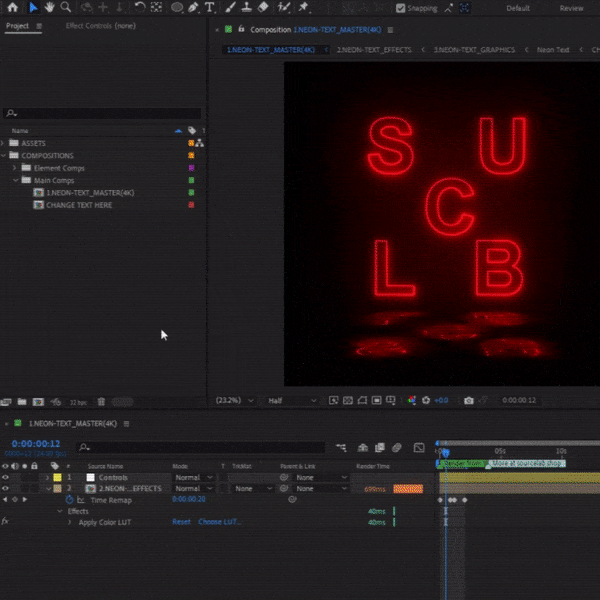
Task: Toggle visibility of the 2.NEON EFFECTS layer
Action: coord(6,488)
